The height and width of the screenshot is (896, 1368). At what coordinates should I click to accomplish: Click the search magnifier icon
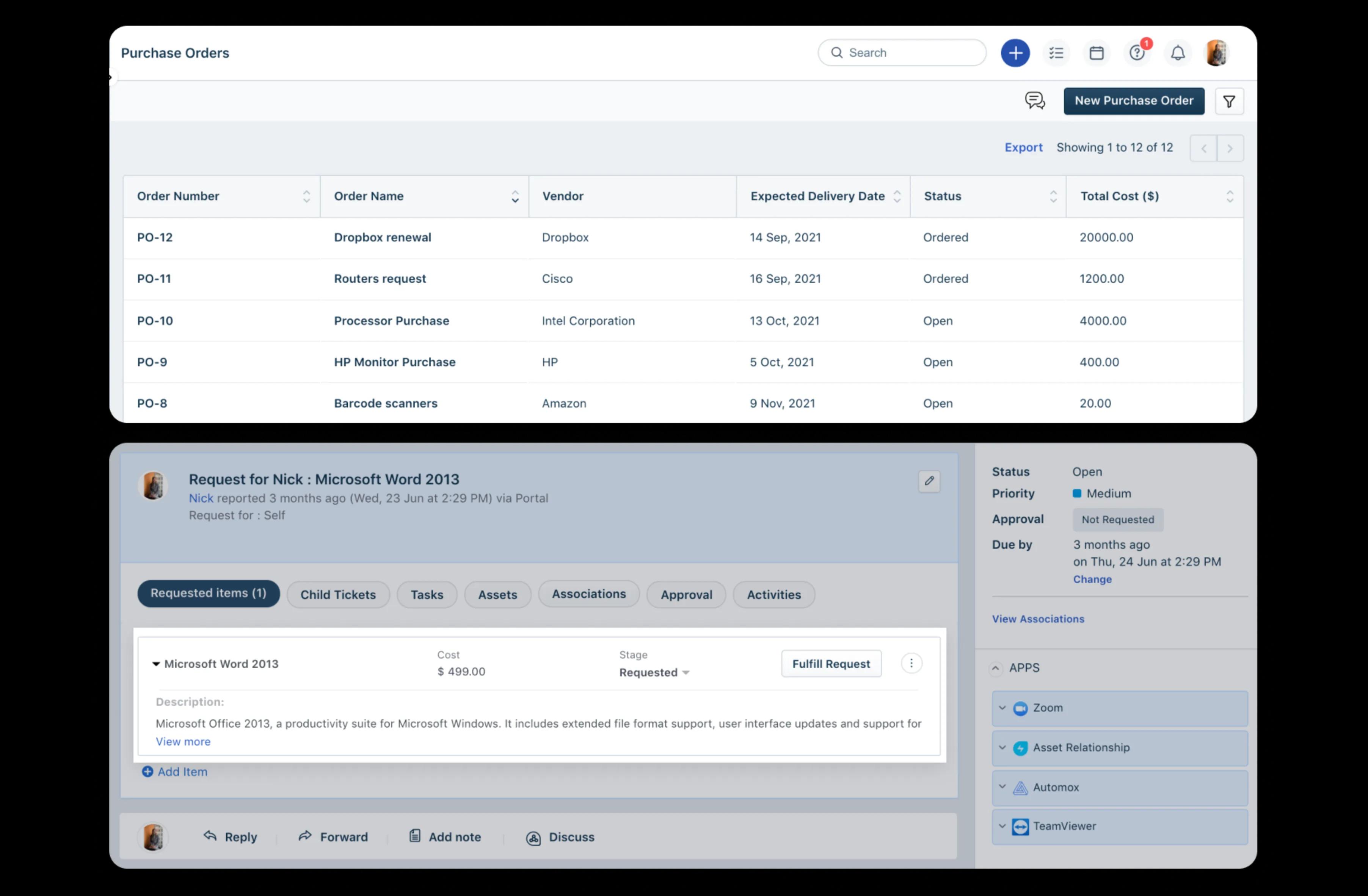point(836,53)
